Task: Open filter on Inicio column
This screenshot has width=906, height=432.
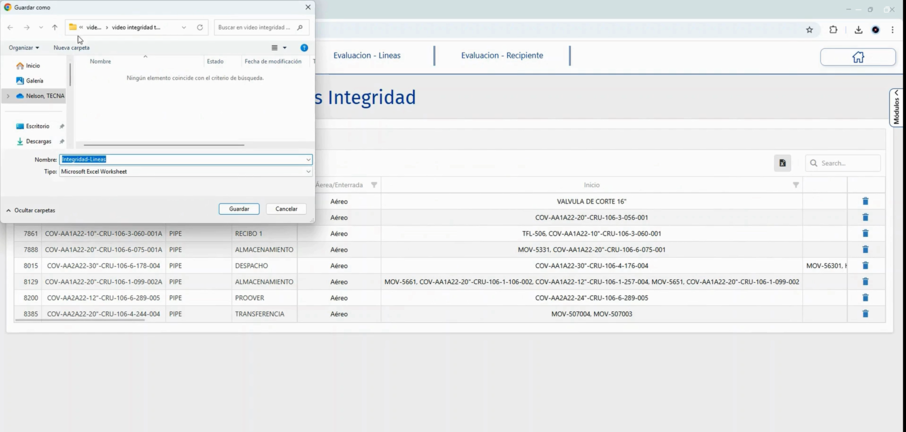Action: pos(796,185)
